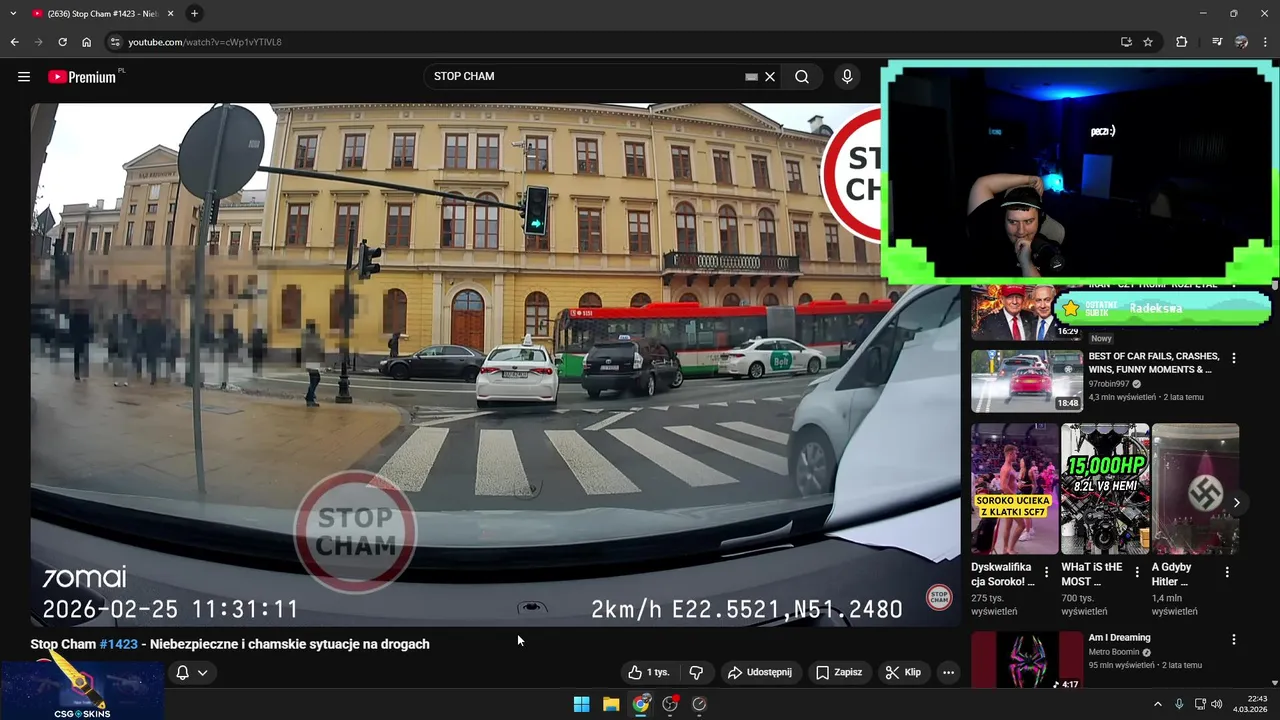Open on-screen keyboard icon in search box
The width and height of the screenshot is (1280, 720).
(751, 76)
